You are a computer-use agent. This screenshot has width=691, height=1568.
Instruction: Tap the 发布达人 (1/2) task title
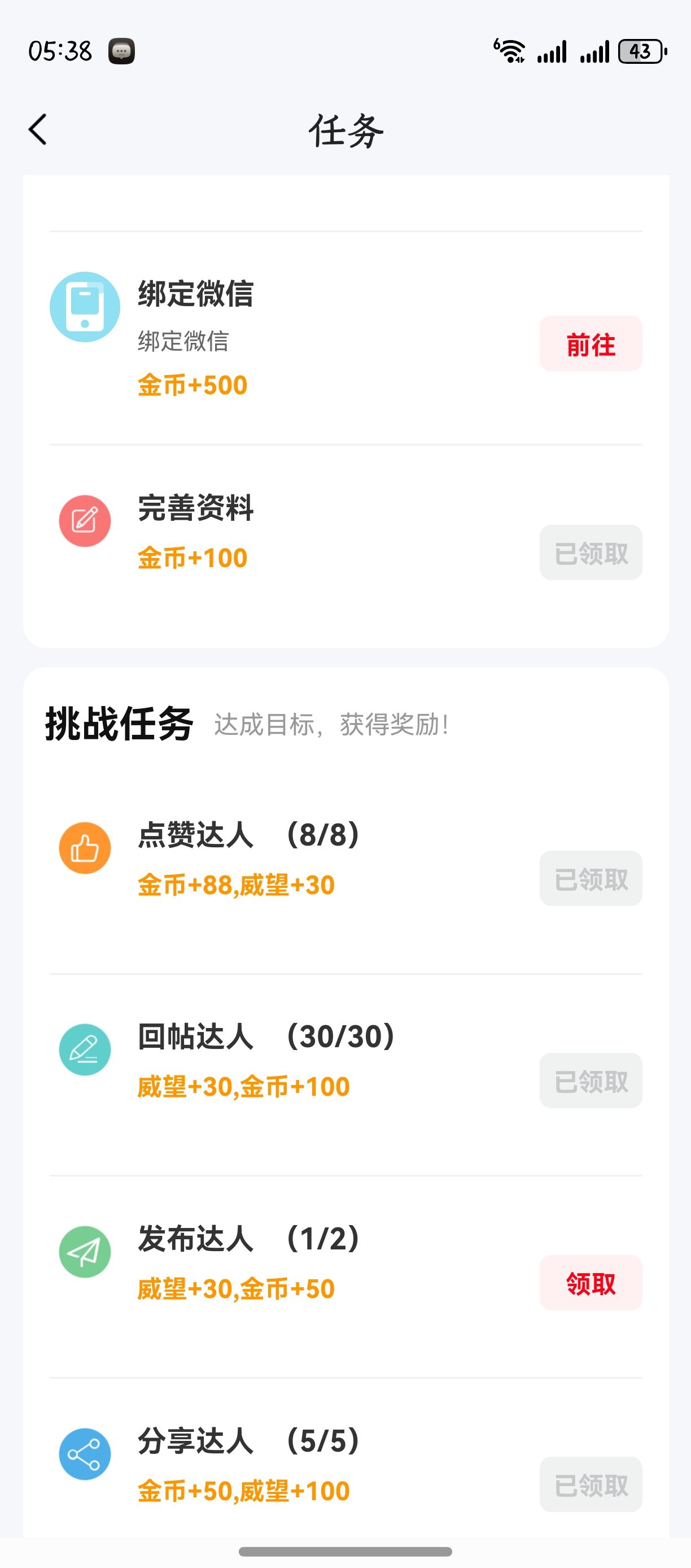pos(249,1239)
